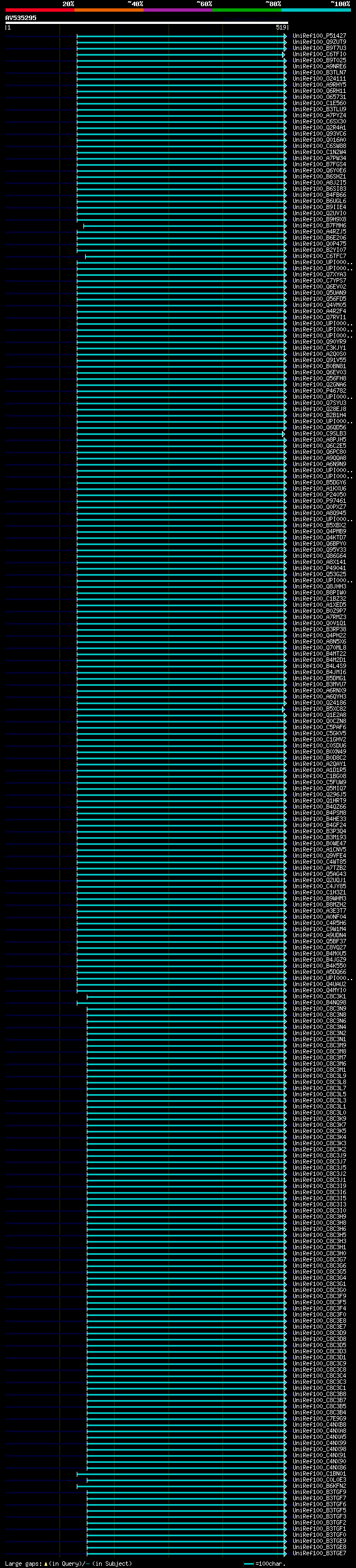Click the green ~80% identity color bar
Viewport: 356px width, 1568px height.
(x=247, y=10)
